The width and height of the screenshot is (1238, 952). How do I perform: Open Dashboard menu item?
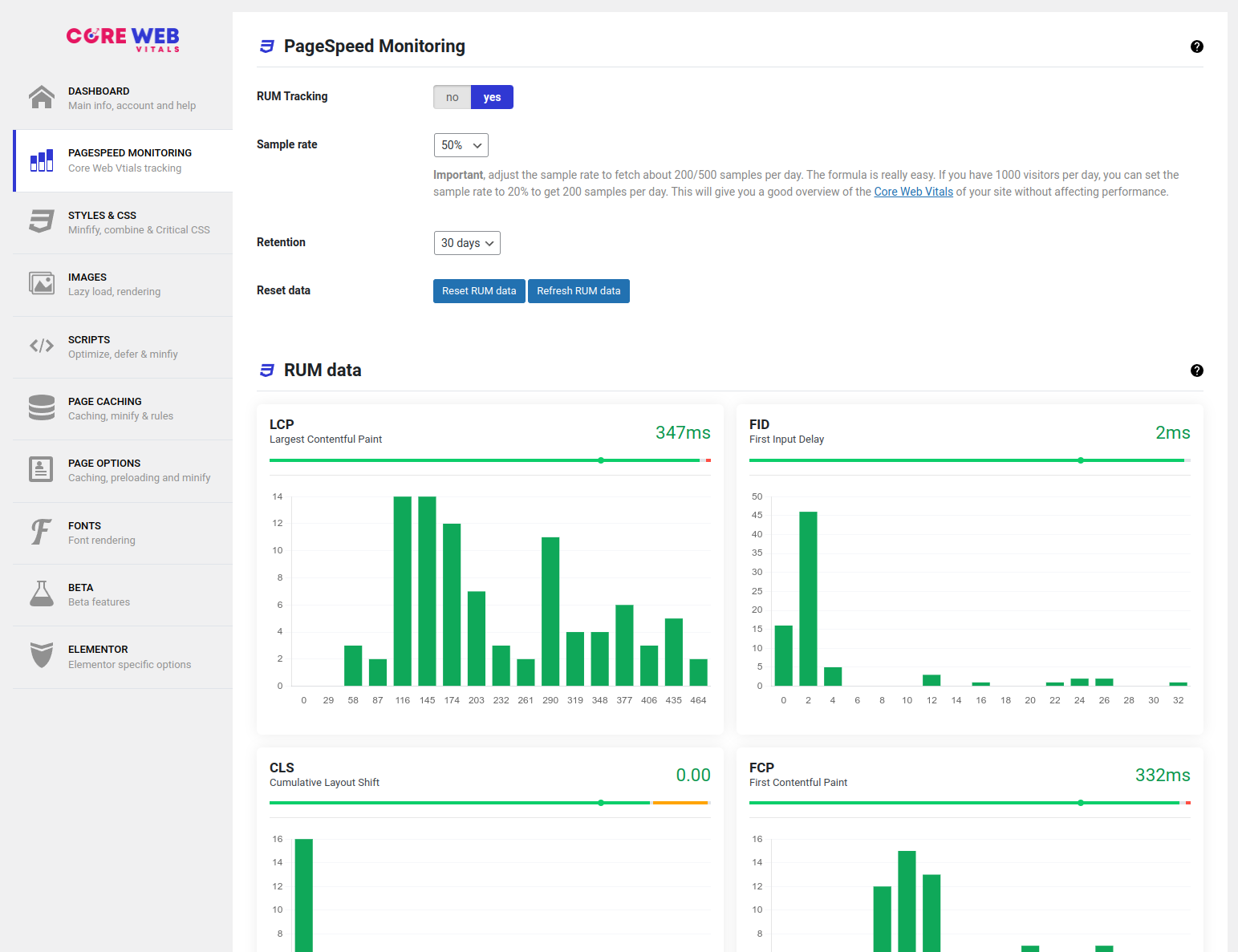[x=123, y=98]
